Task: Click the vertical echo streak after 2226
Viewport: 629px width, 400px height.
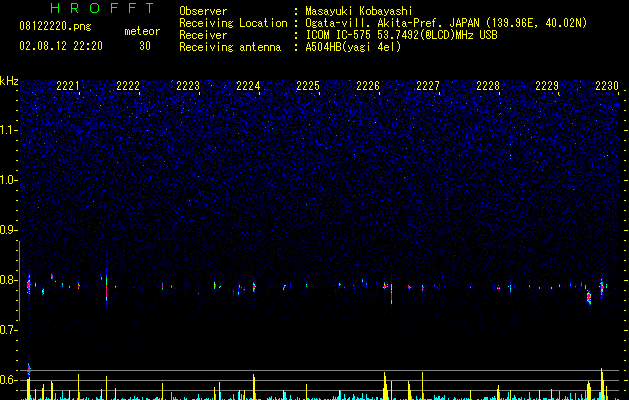Action: click(x=392, y=294)
